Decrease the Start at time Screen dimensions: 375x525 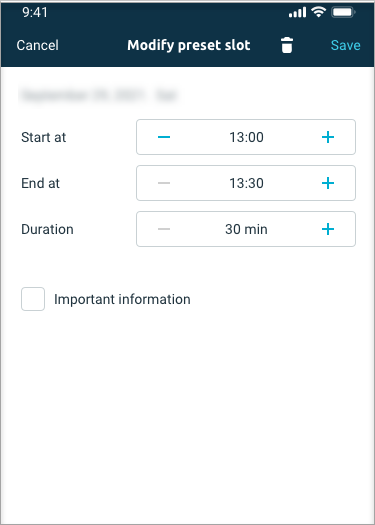(164, 137)
